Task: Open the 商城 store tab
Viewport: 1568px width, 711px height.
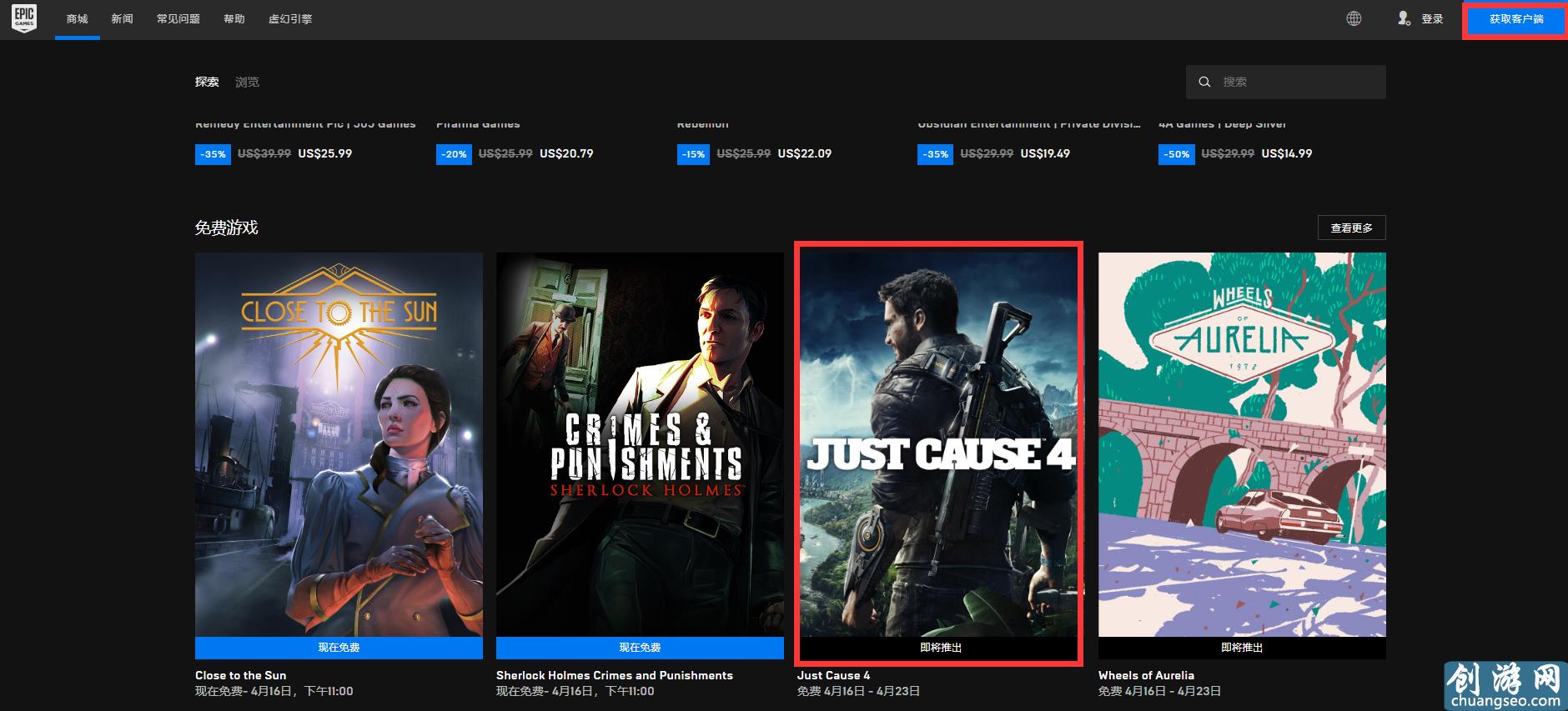Action: click(x=78, y=18)
